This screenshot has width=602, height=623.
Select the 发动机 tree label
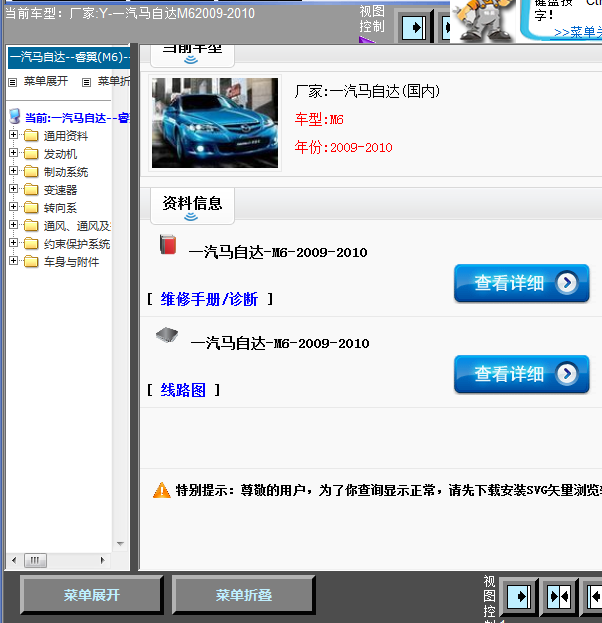click(x=60, y=154)
